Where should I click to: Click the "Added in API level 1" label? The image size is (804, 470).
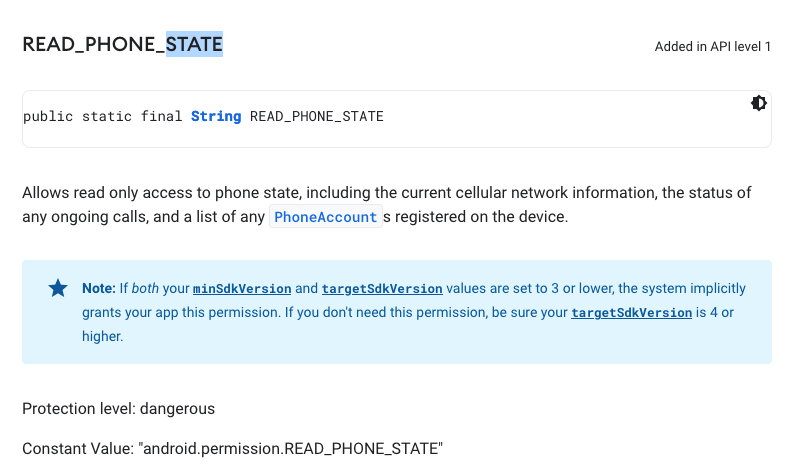point(712,47)
